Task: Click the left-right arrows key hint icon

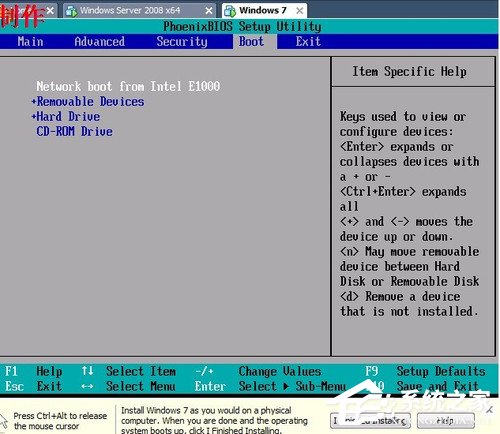Action: click(x=87, y=386)
